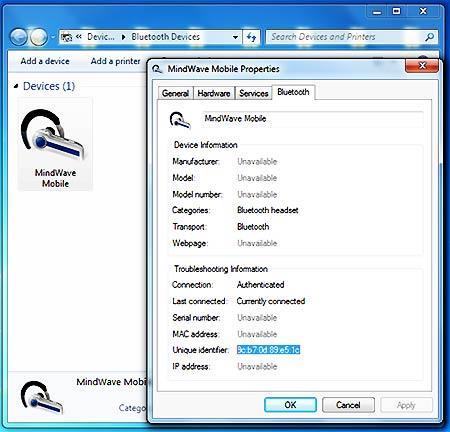Switch to the Hardware tab

click(214, 93)
